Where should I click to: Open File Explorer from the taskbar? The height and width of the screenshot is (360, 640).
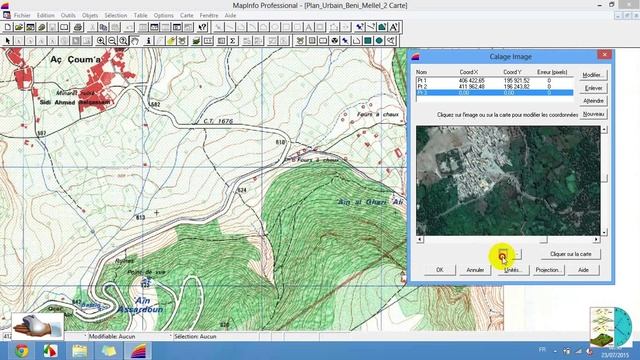point(80,351)
